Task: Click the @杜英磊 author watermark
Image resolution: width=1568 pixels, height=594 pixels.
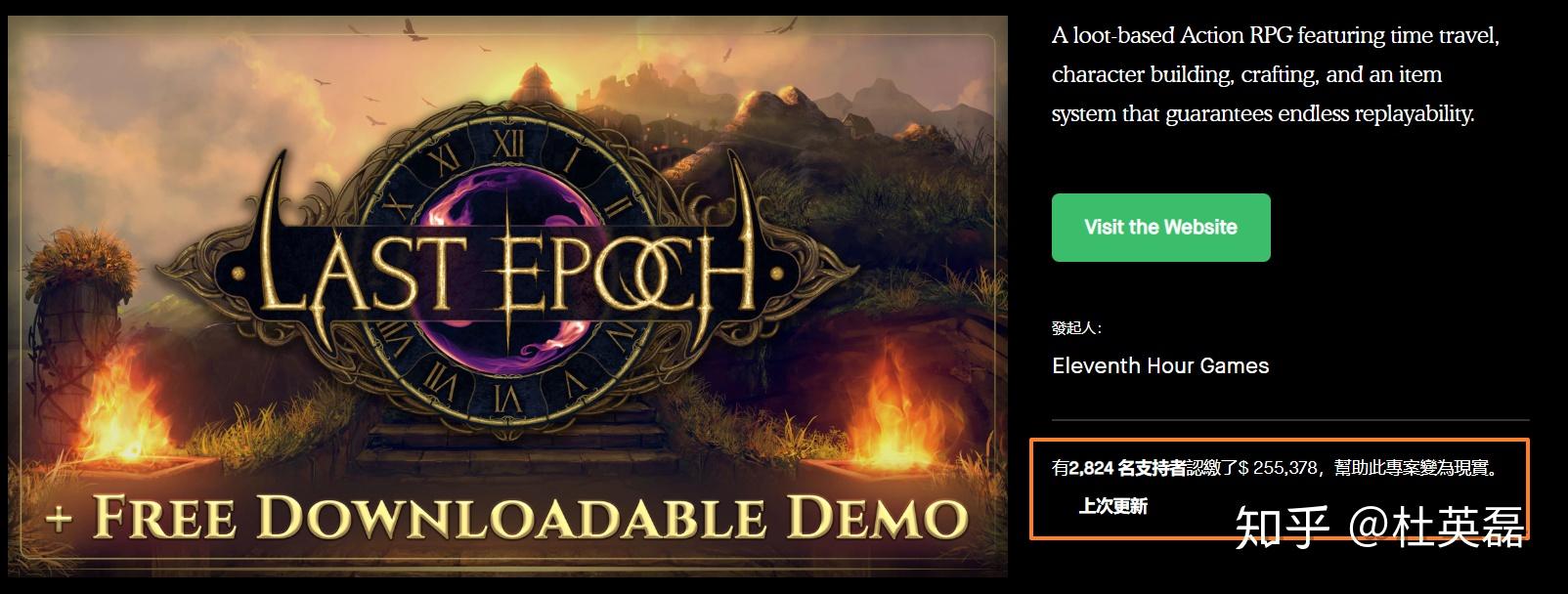Action: point(1437,528)
